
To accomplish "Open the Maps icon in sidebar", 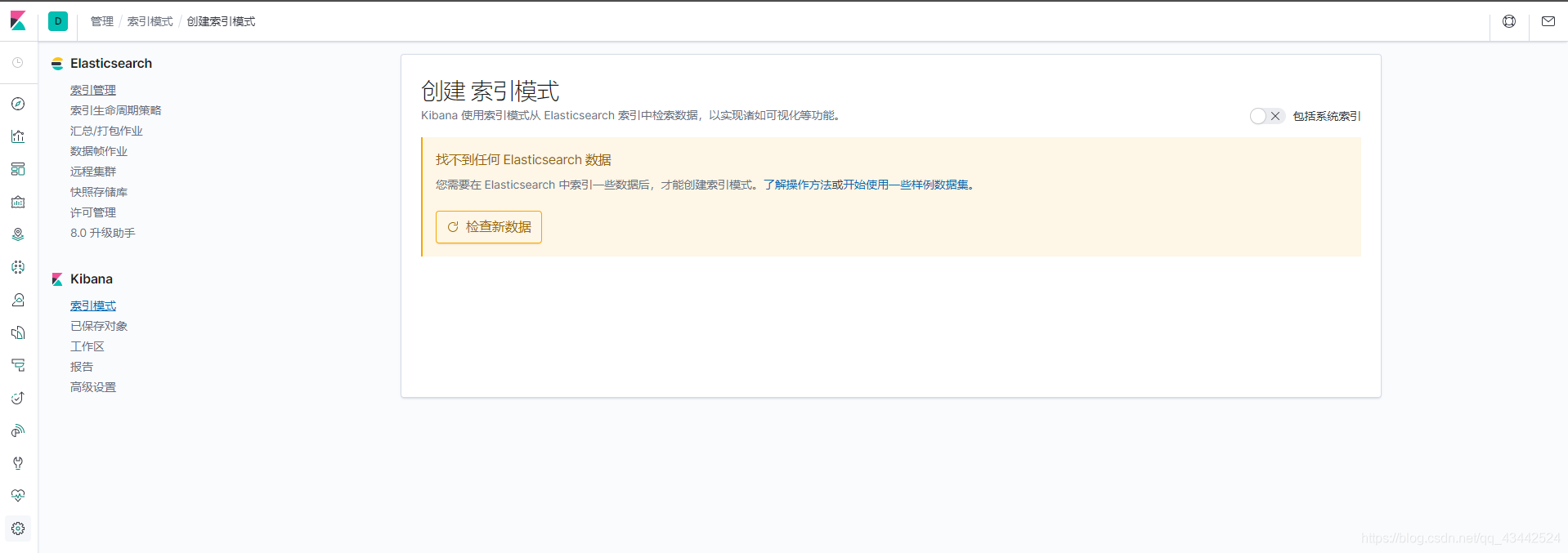I will (x=18, y=234).
